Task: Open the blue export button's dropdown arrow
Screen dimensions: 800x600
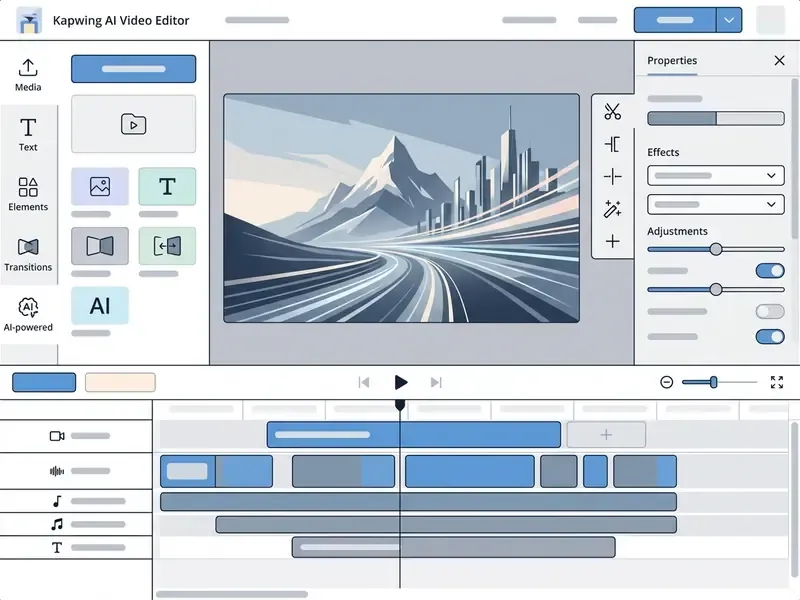Action: point(729,20)
